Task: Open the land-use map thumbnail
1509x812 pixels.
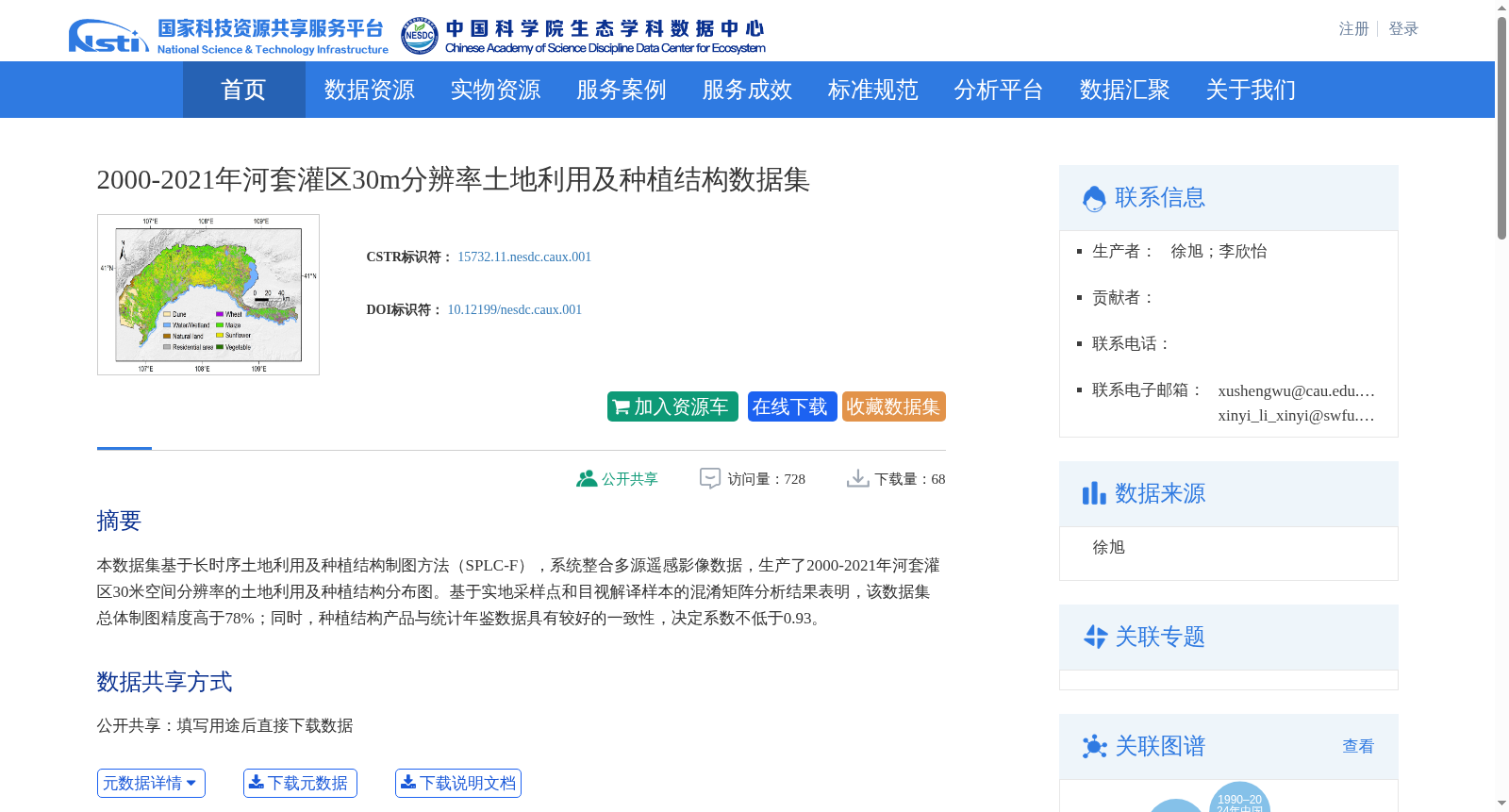Action: [x=208, y=294]
